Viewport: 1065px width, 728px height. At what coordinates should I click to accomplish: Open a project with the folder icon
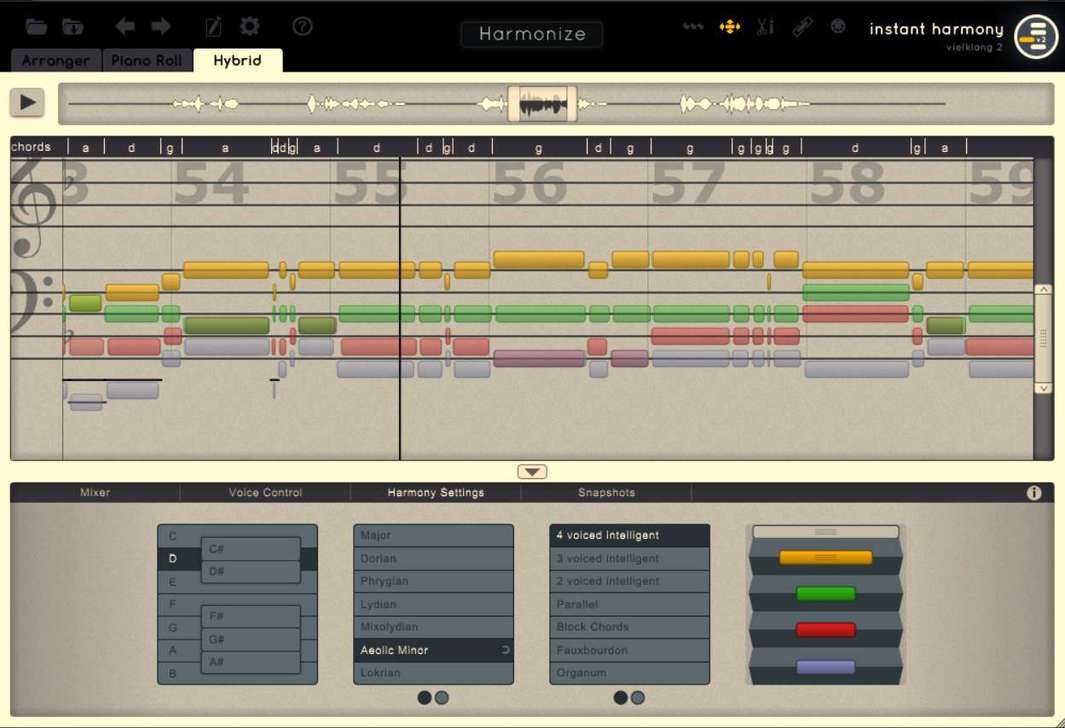[x=36, y=26]
